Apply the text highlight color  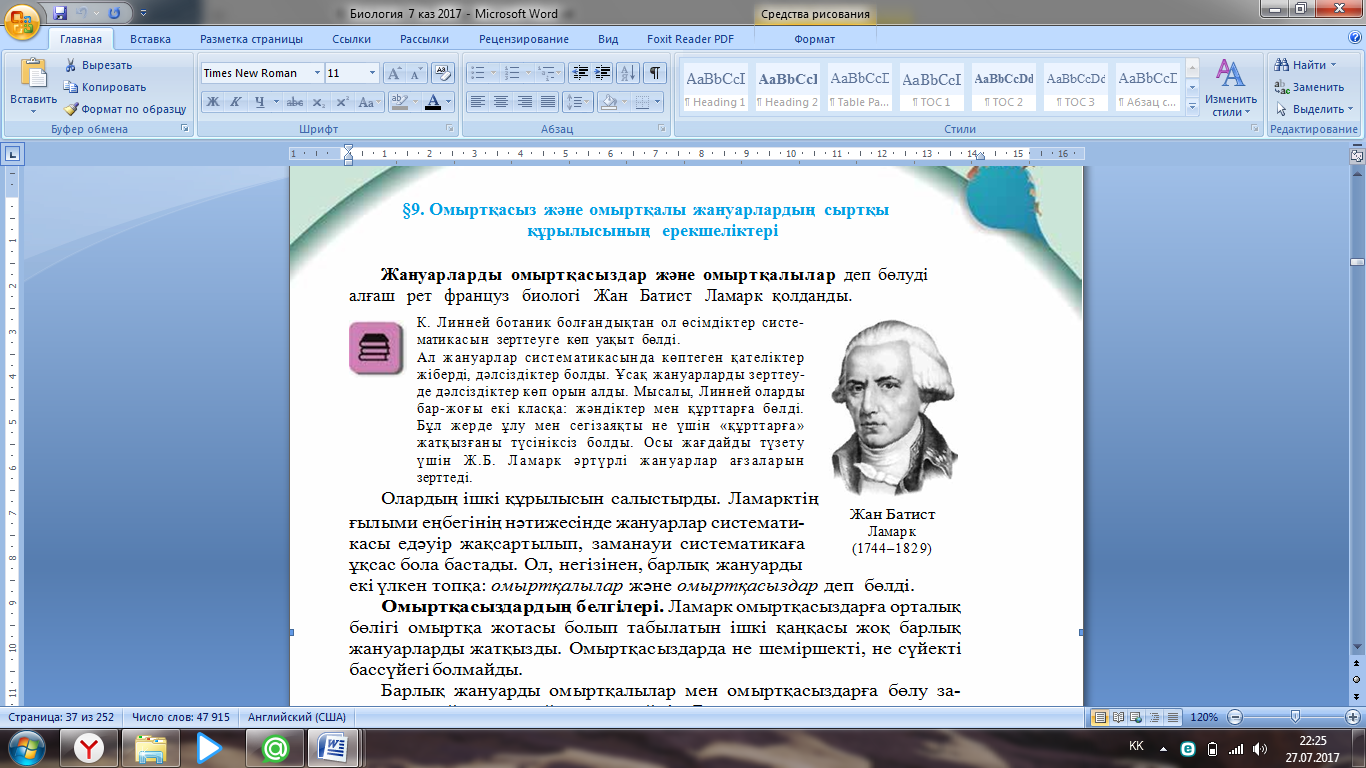pyautogui.click(x=400, y=102)
